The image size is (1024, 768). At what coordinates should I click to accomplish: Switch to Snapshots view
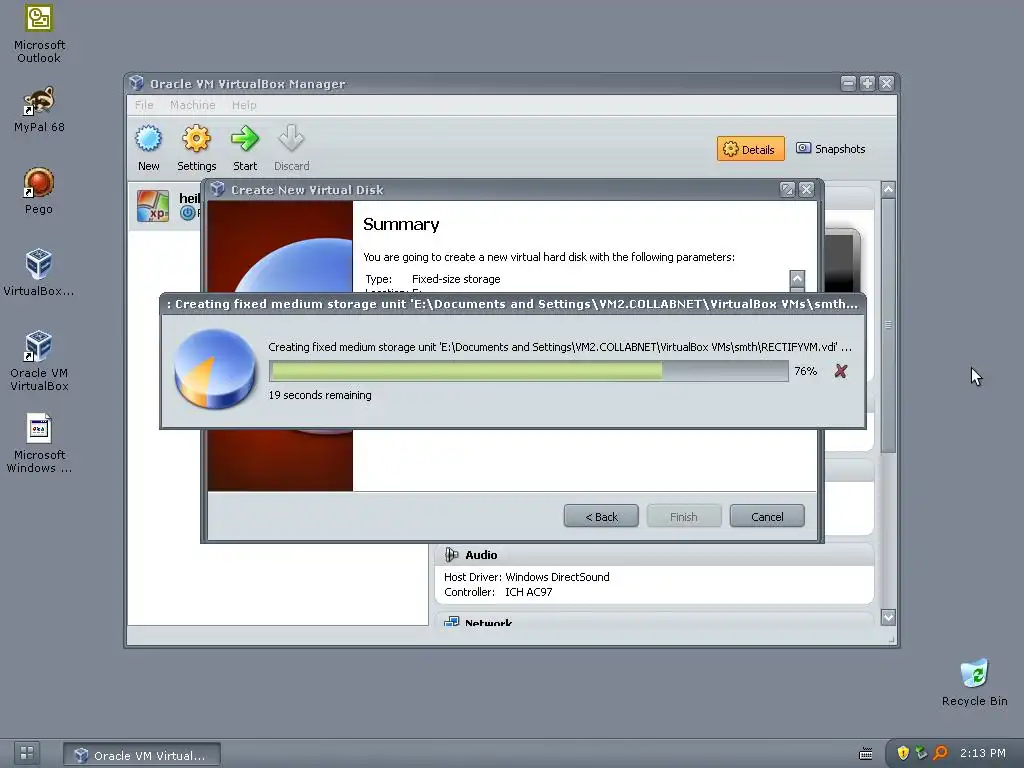pyautogui.click(x=831, y=149)
